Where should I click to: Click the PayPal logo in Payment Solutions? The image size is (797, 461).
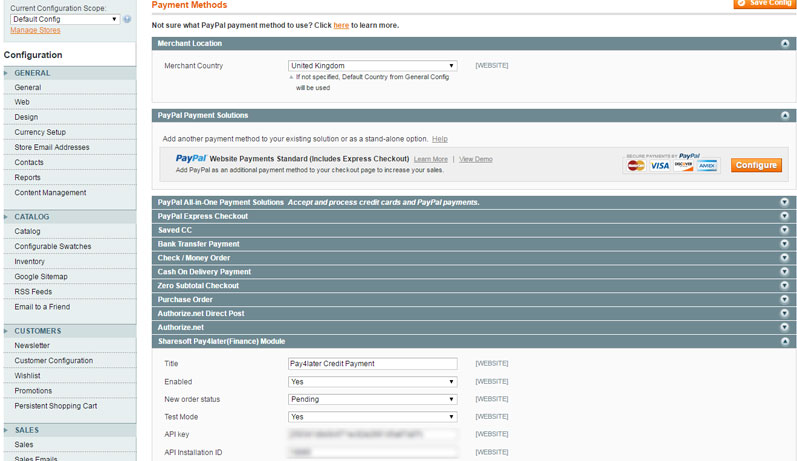click(x=191, y=159)
